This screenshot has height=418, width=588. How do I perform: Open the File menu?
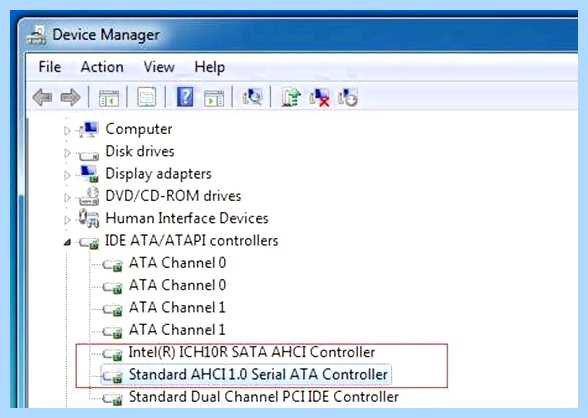click(50, 67)
